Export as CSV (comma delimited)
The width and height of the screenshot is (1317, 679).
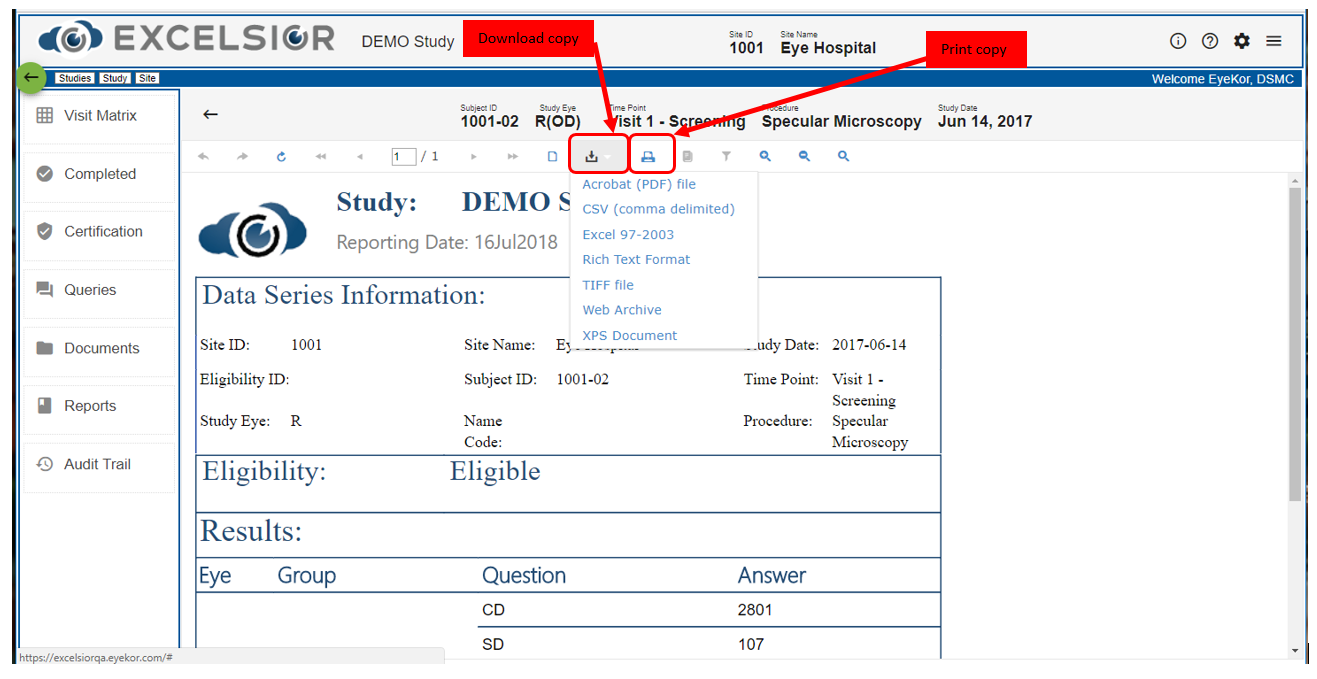(x=658, y=209)
